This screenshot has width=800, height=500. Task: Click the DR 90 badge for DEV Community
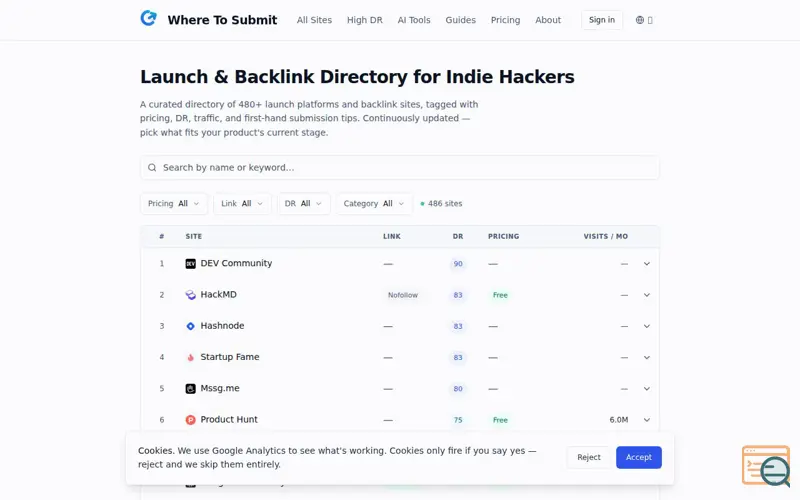pyautogui.click(x=458, y=264)
